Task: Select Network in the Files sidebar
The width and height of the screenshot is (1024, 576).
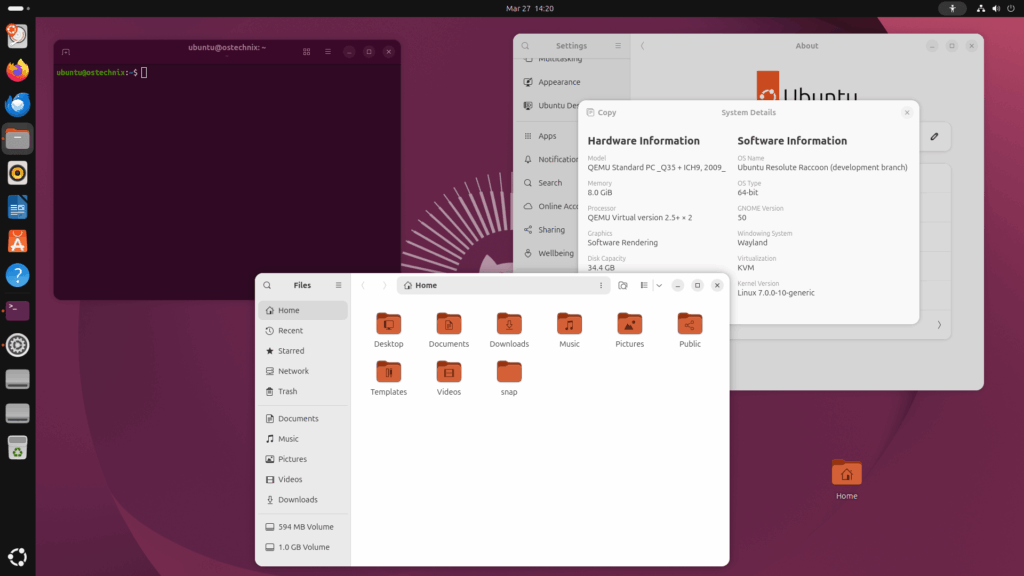Action: 303,371
